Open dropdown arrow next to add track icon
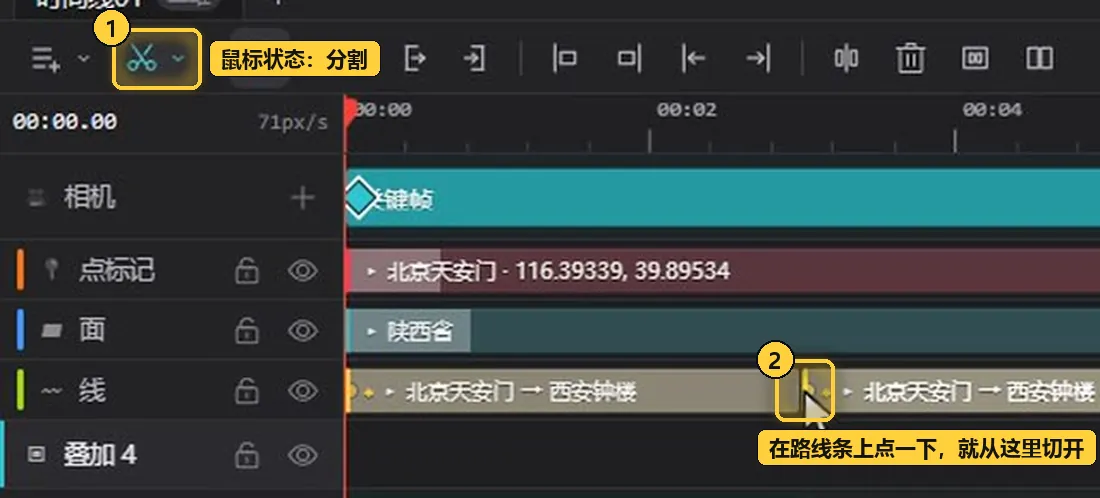This screenshot has height=498, width=1100. click(x=83, y=58)
